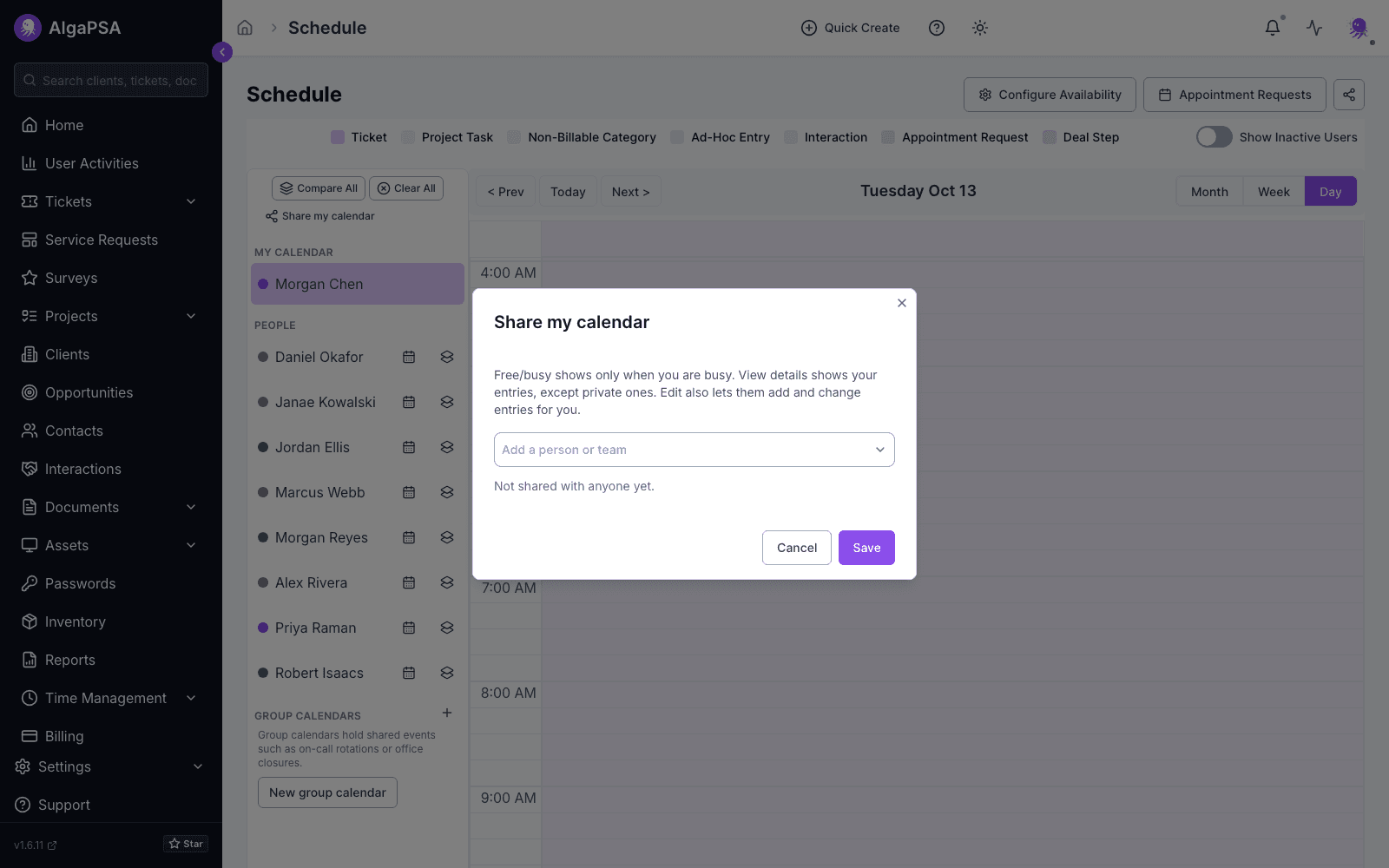Collapse the sidebar with purple arrow
Image resolution: width=1389 pixels, height=868 pixels.
[x=222, y=52]
